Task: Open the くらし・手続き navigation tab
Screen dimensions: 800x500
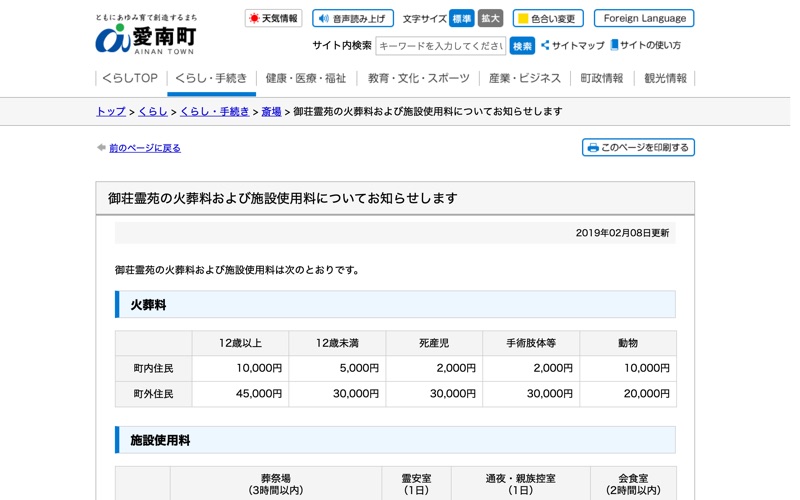Action: click(x=211, y=78)
